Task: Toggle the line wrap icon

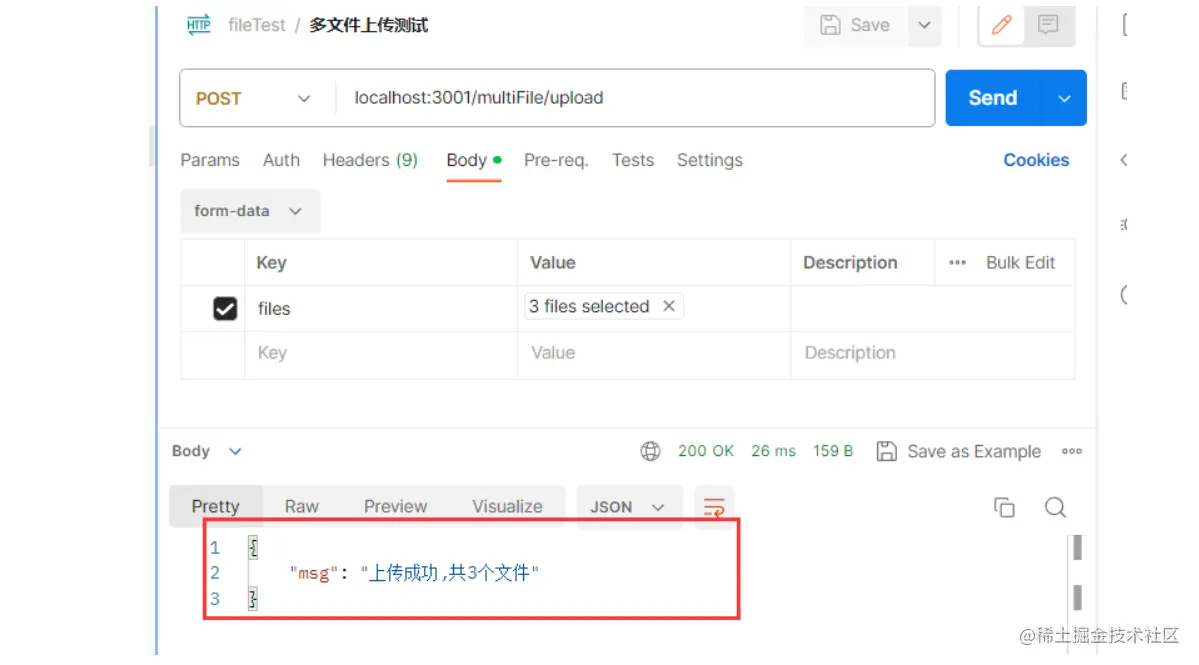Action: (x=713, y=508)
